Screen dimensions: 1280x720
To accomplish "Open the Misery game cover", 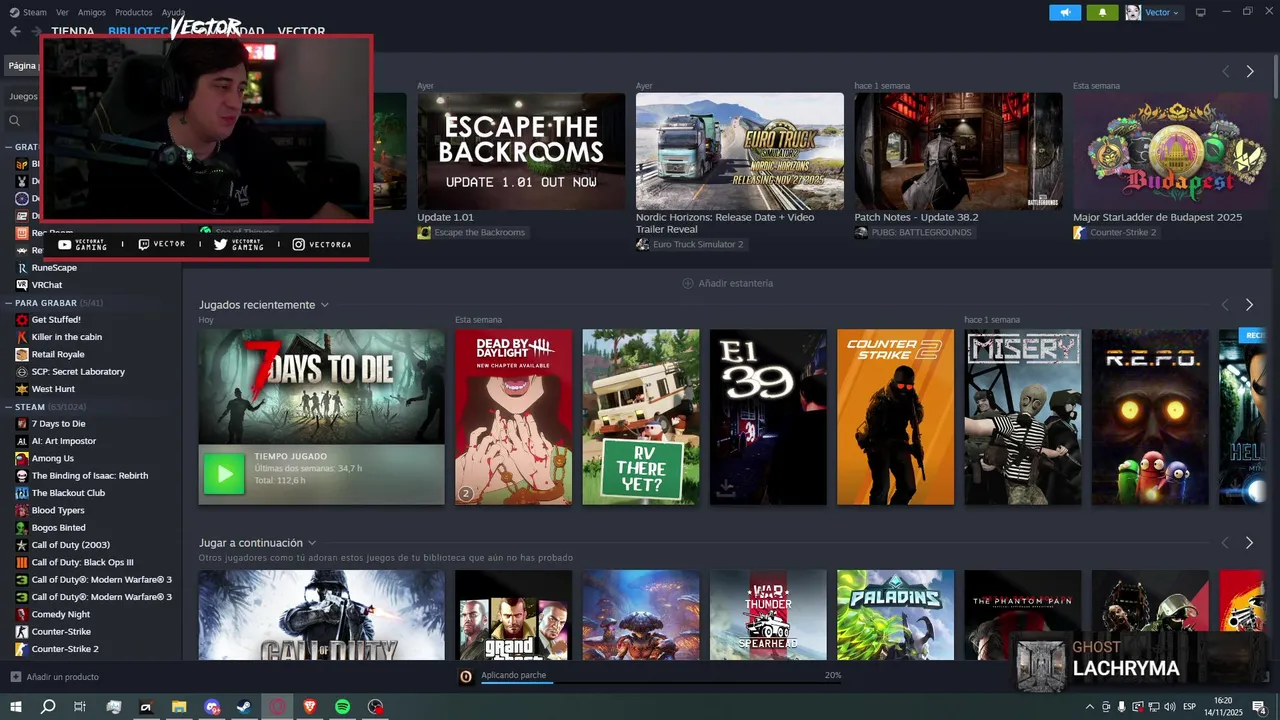I will pyautogui.click(x=1023, y=417).
